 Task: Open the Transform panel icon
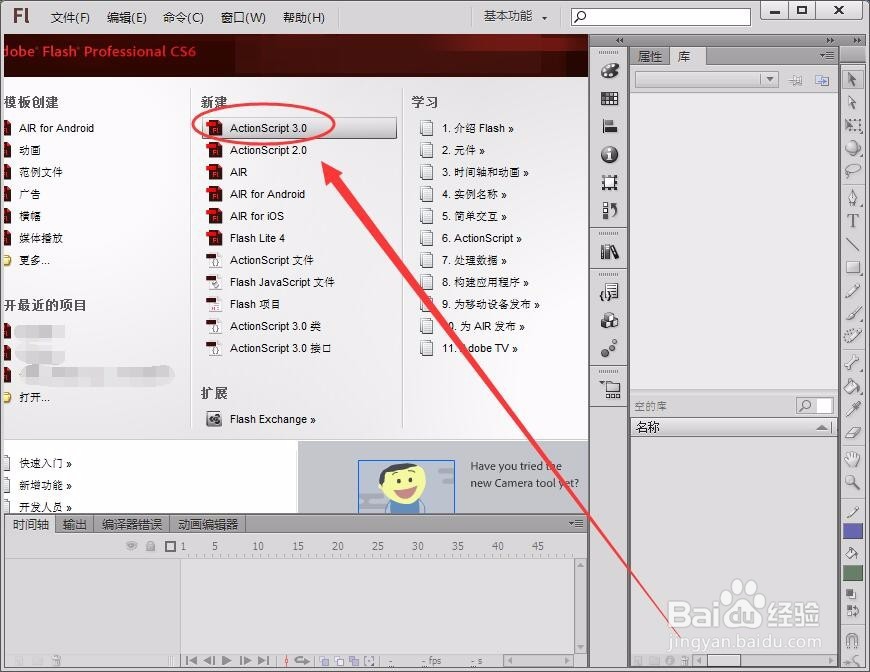pyautogui.click(x=610, y=182)
